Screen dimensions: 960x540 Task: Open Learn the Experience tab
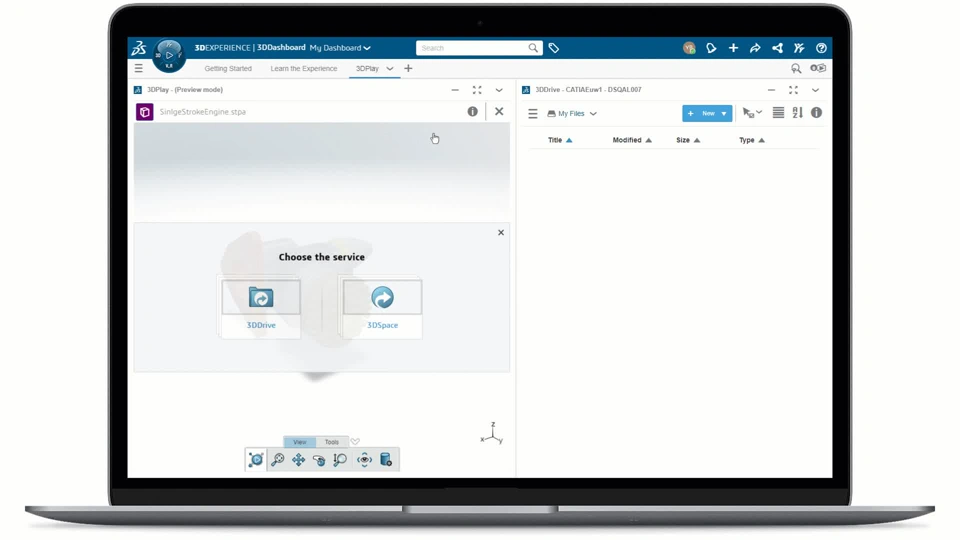(304, 69)
